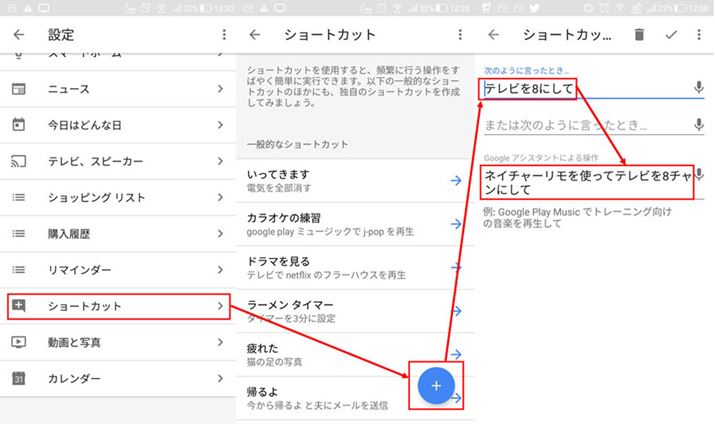The image size is (715, 424).
Task: Select the ドラマを見る shortcut row
Action: [355, 268]
